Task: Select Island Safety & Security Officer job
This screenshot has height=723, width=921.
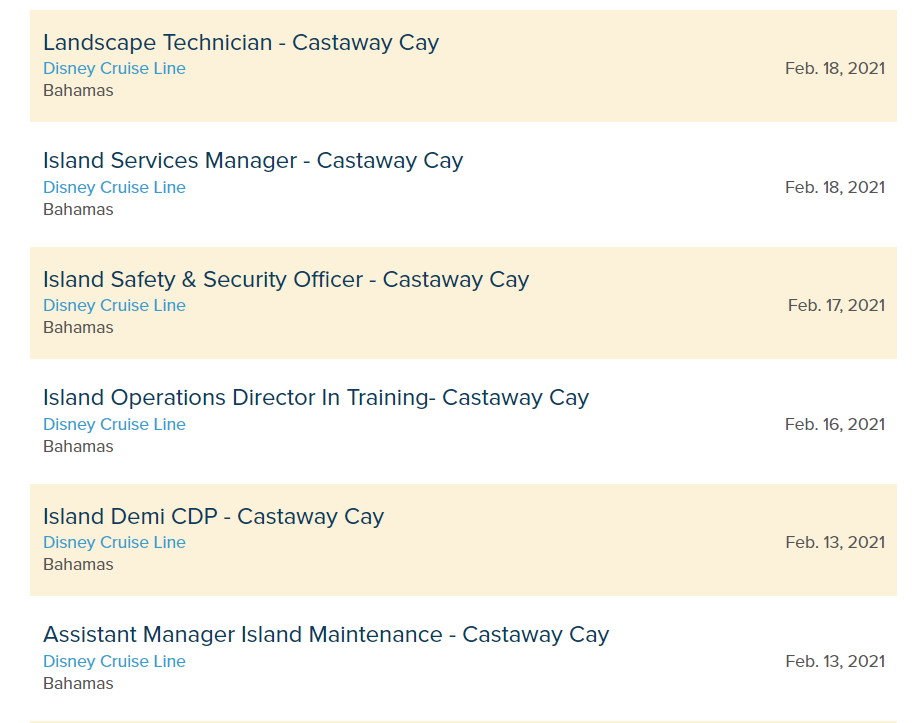Action: [285, 280]
